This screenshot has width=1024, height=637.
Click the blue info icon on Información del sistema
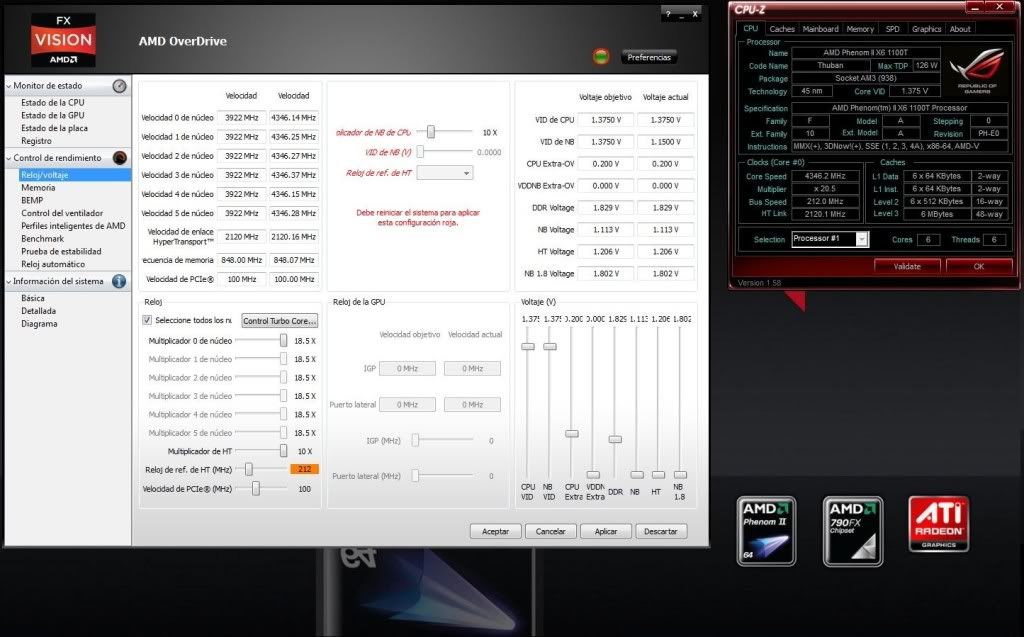119,281
